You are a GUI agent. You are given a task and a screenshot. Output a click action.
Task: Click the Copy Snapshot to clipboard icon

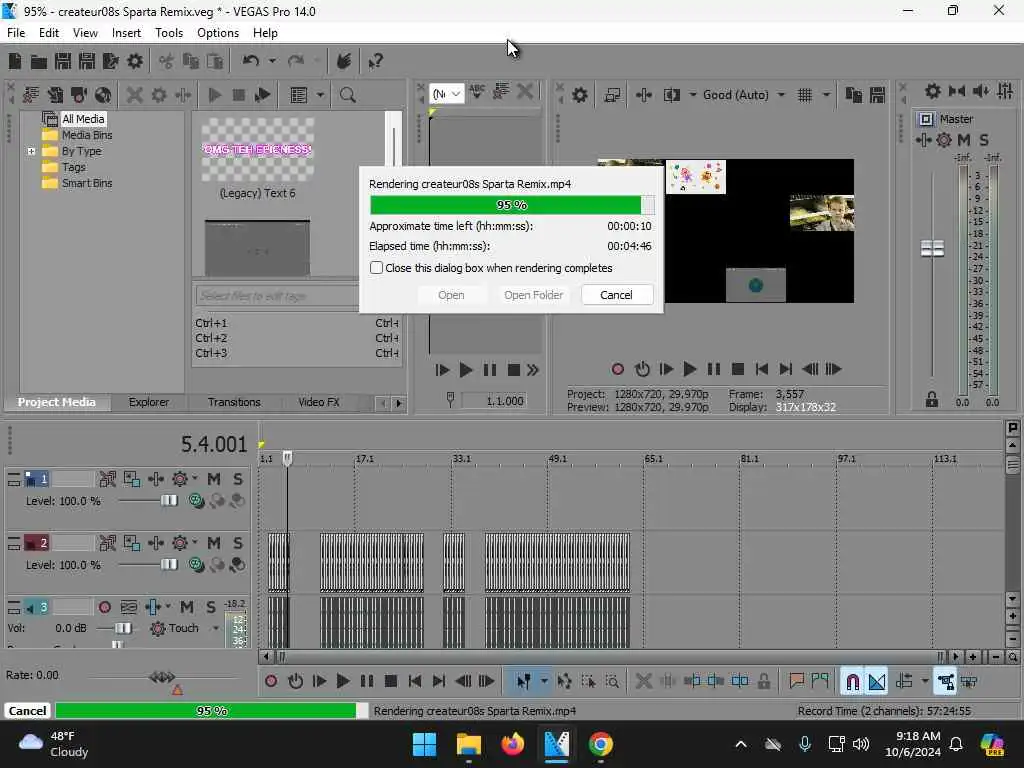854,95
